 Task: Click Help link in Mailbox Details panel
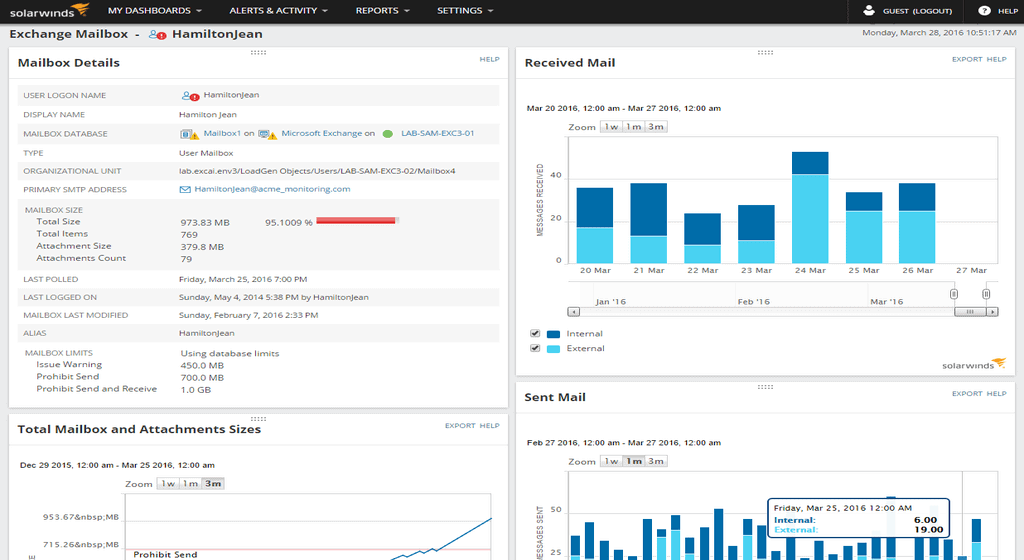489,59
